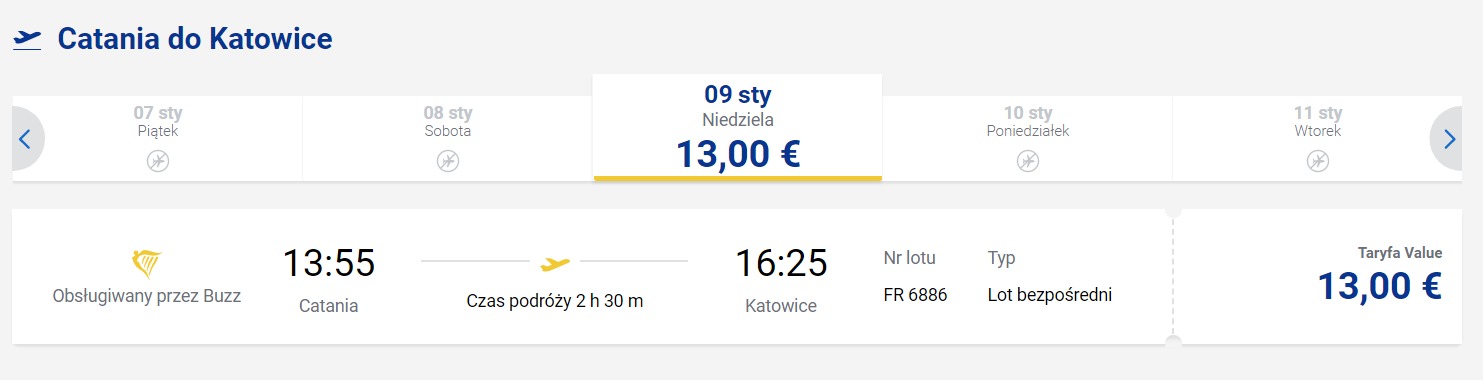Screen dimensions: 1483x380
Task: Go to previous dates with left arrow
Action: pos(26,139)
